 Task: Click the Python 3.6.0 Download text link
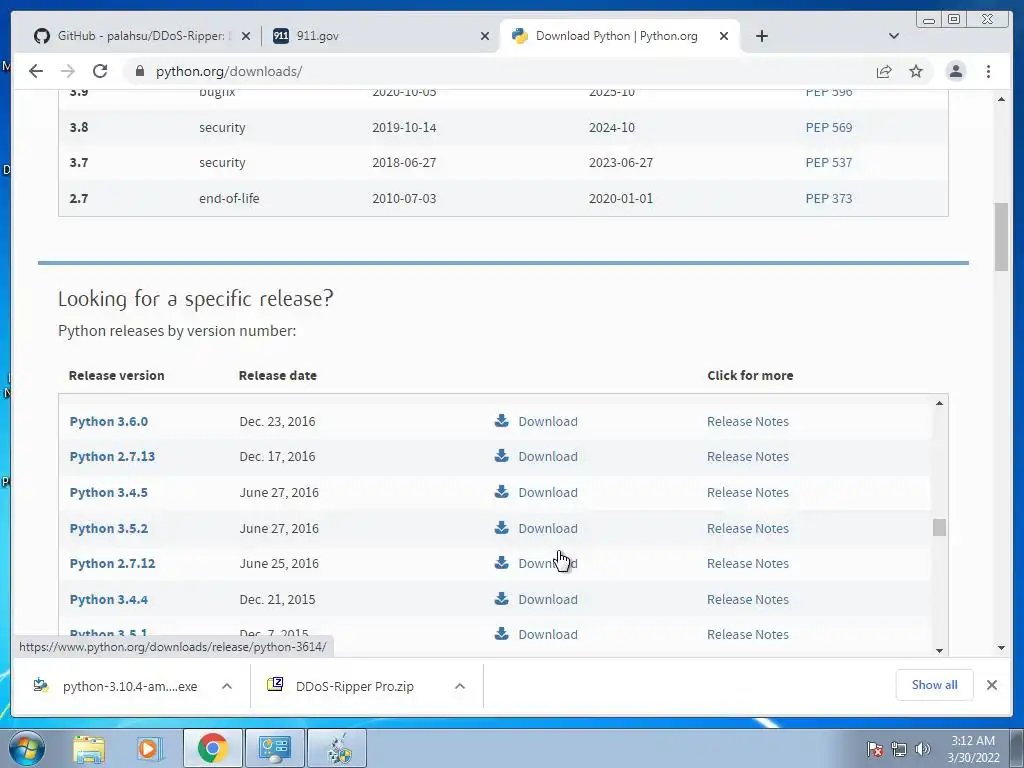coord(548,421)
